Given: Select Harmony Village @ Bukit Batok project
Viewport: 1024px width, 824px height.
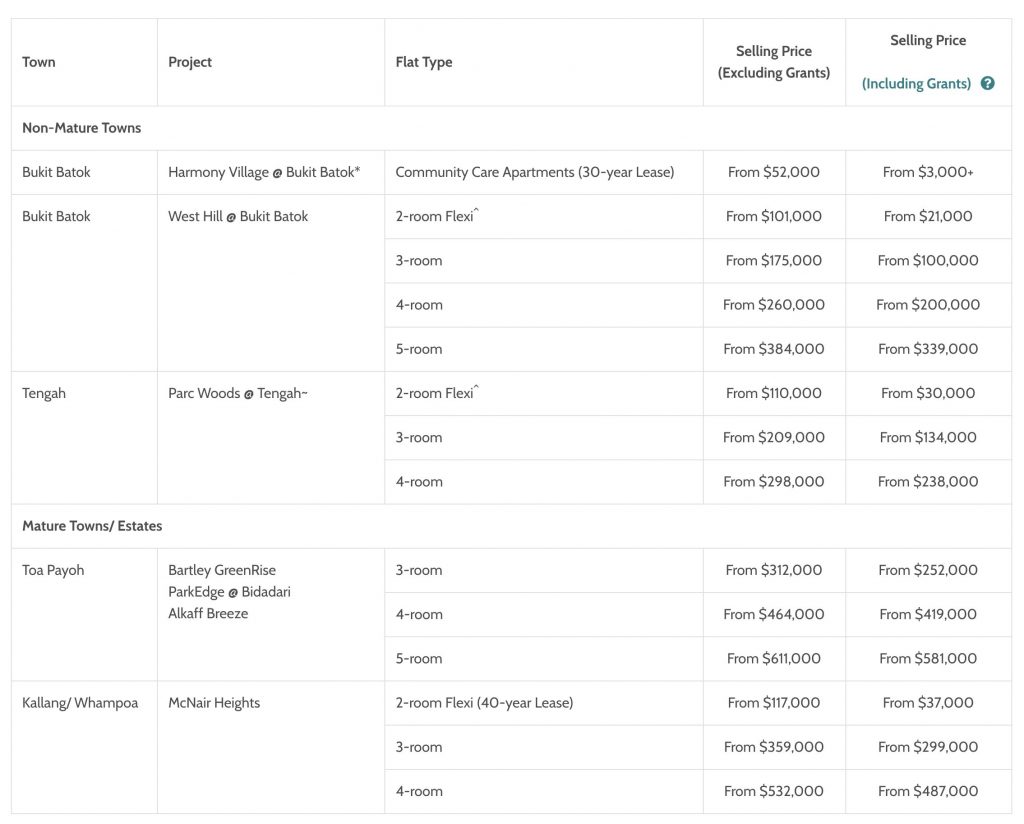Looking at the screenshot, I should [x=264, y=172].
